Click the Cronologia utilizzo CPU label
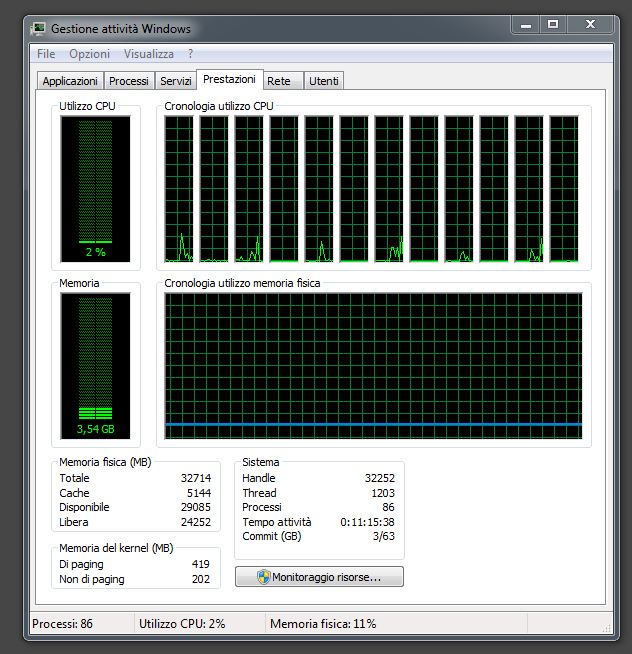The width and height of the screenshot is (632, 654). coord(219,106)
